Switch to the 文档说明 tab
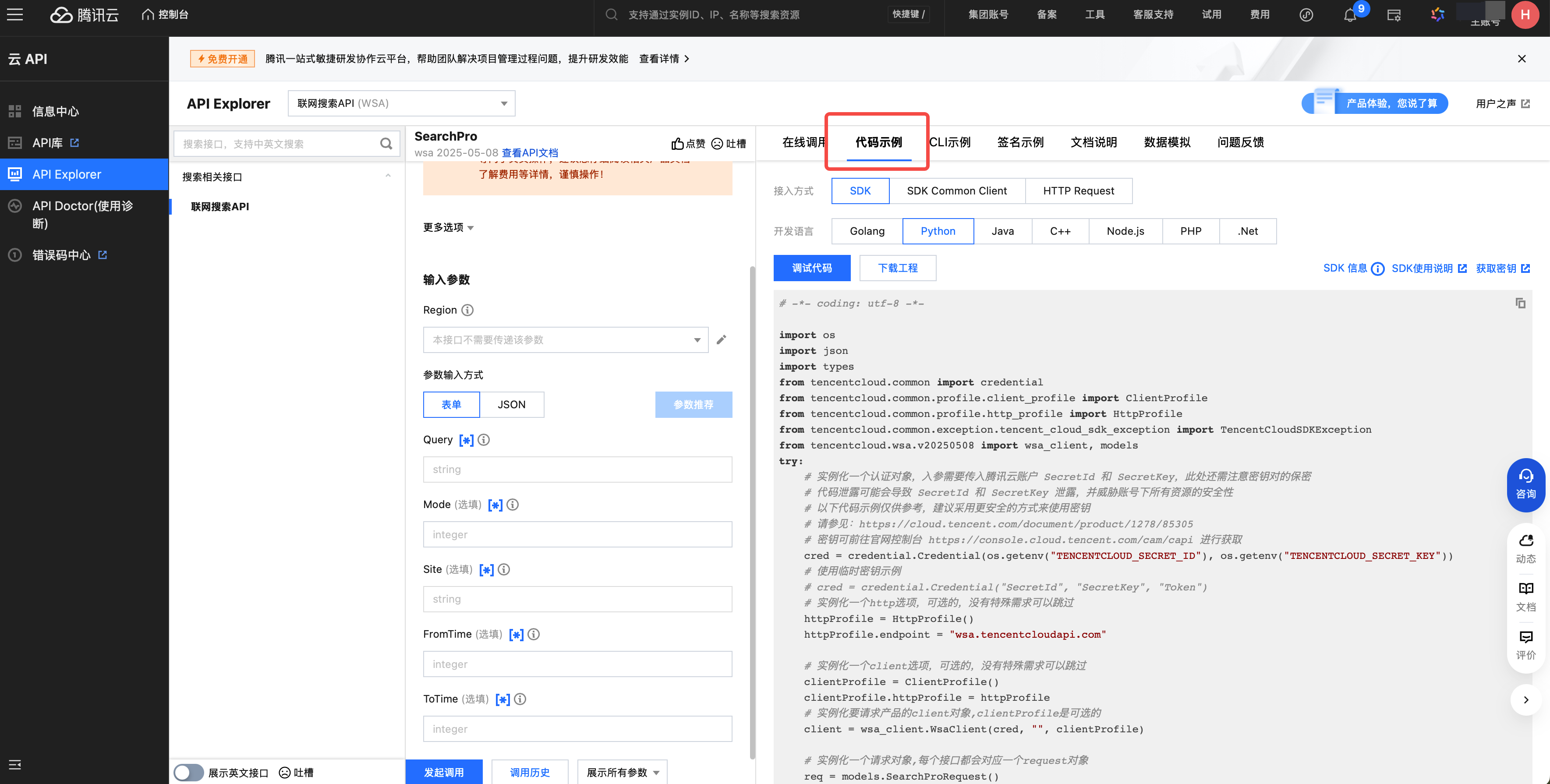 1093,143
